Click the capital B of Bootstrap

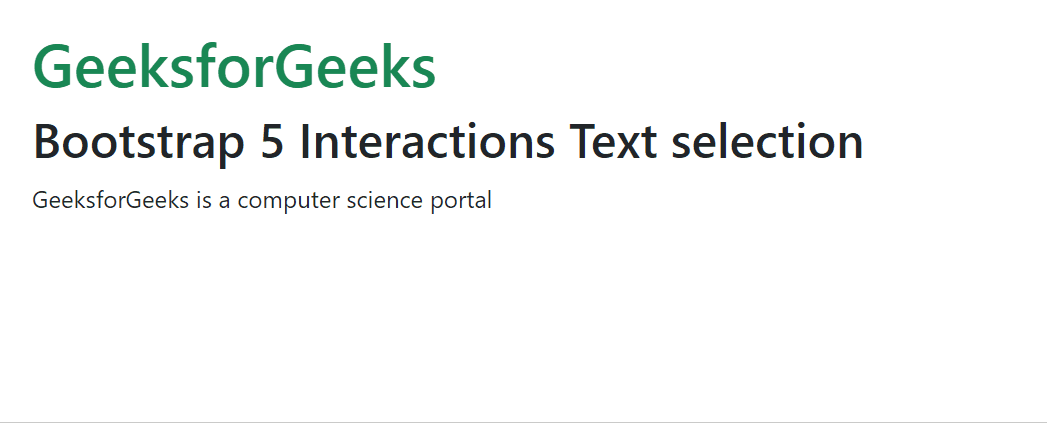[x=46, y=142]
